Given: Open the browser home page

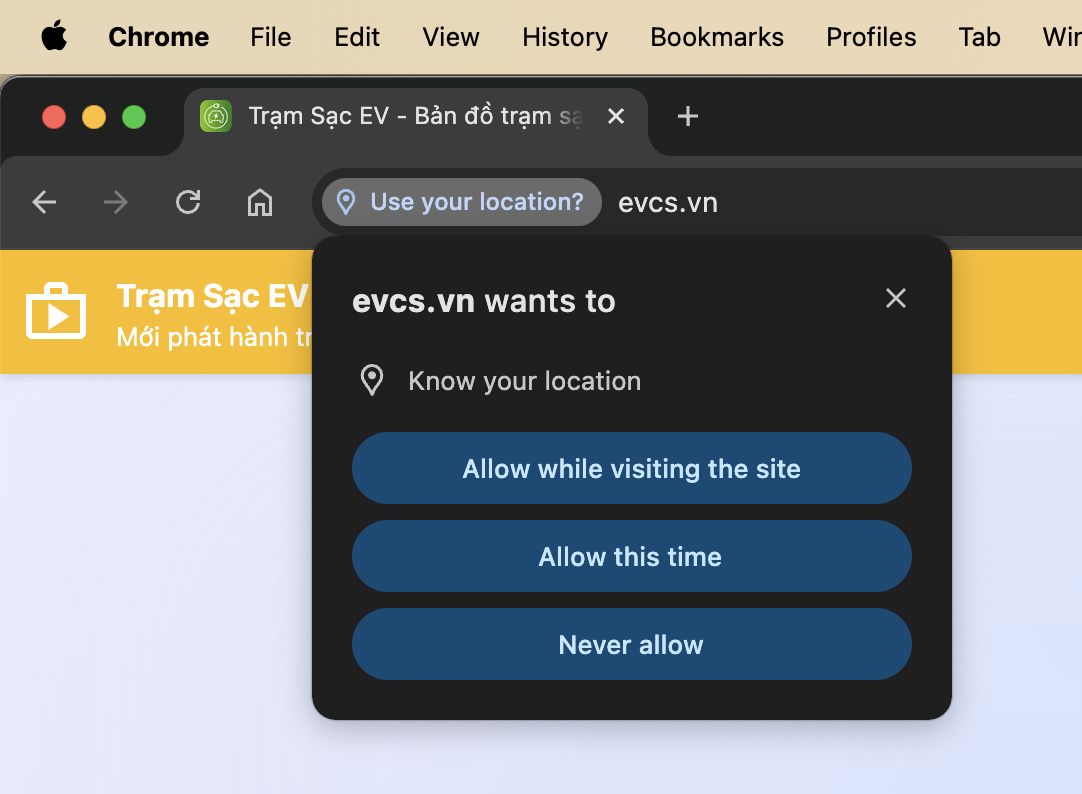Looking at the screenshot, I should 260,202.
